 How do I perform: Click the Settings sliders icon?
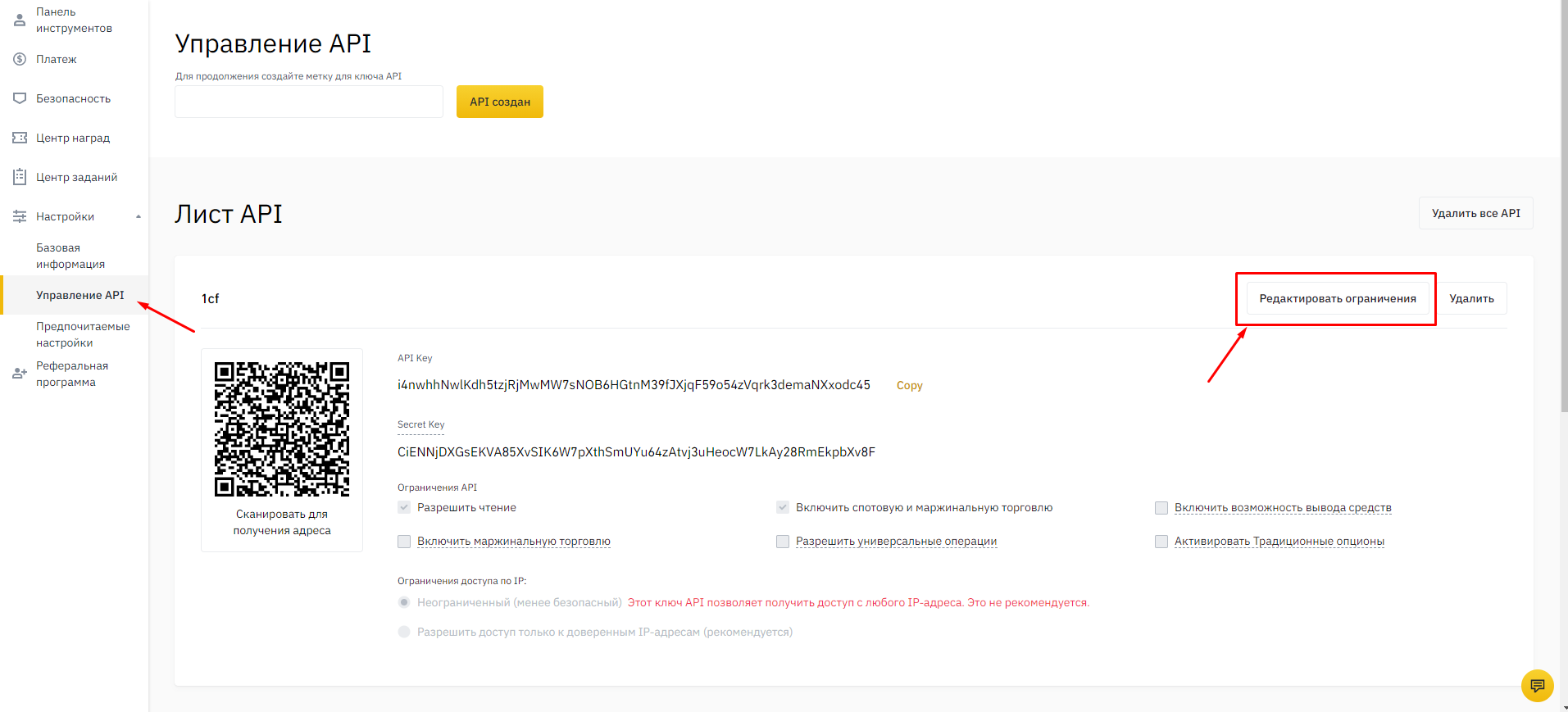pyautogui.click(x=20, y=216)
